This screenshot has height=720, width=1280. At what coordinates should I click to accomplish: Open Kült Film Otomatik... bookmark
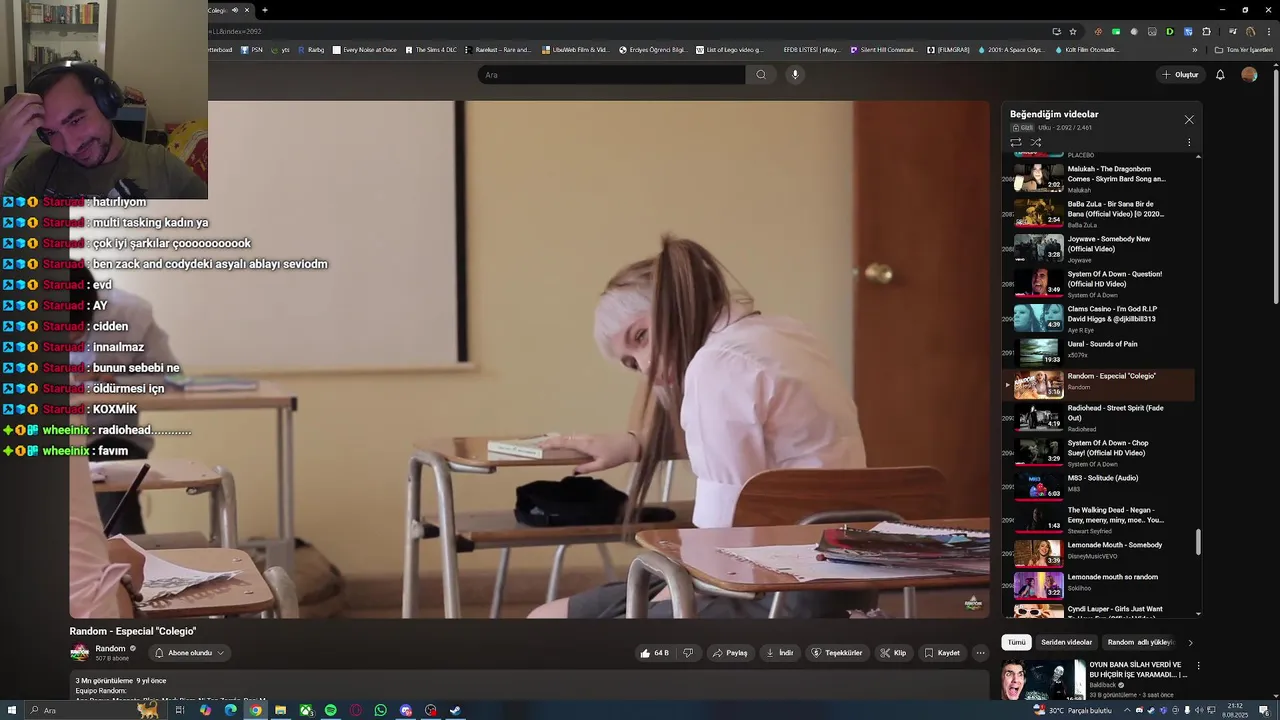pos(1087,49)
